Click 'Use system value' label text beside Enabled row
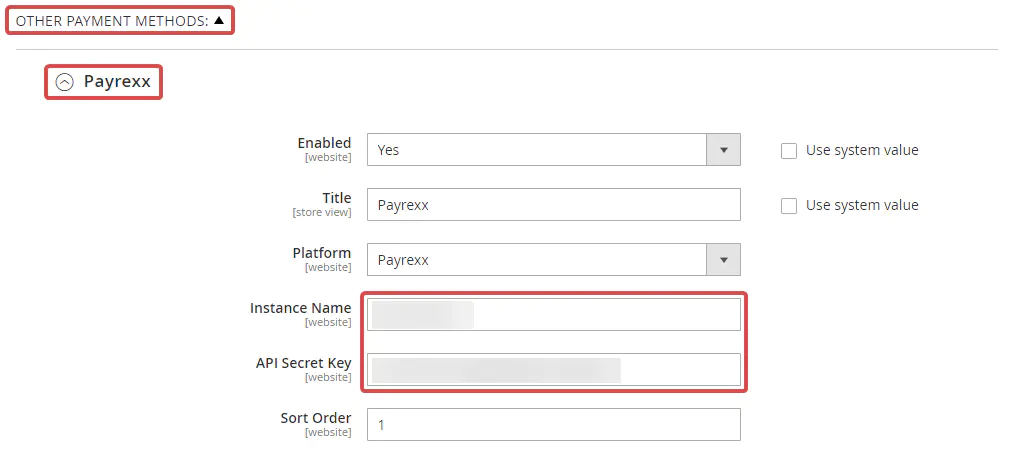 tap(861, 150)
